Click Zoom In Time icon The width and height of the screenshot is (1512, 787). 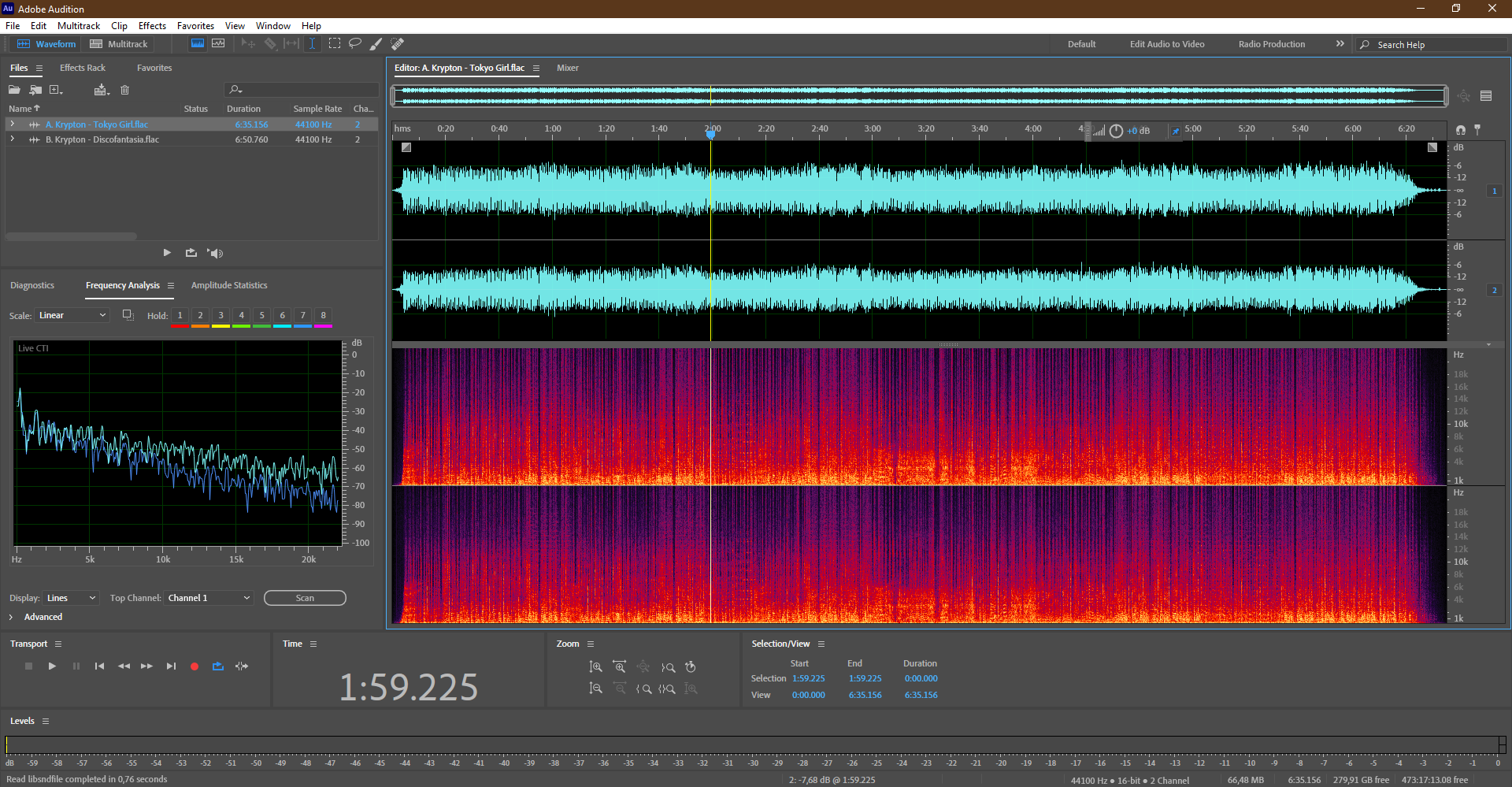[620, 667]
